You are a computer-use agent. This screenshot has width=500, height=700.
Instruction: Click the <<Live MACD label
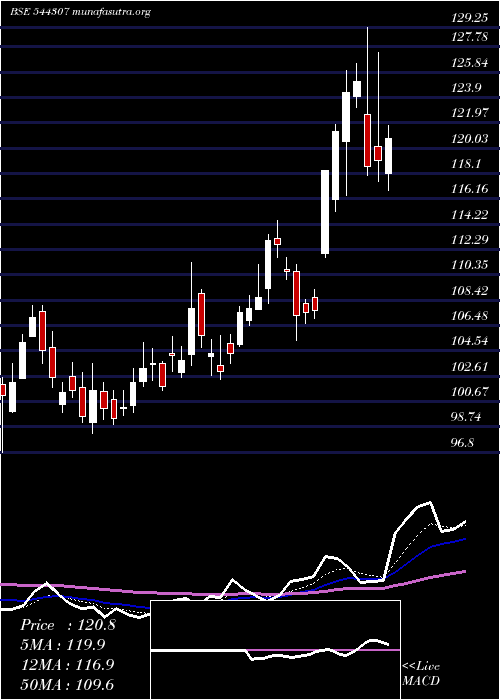(421, 674)
